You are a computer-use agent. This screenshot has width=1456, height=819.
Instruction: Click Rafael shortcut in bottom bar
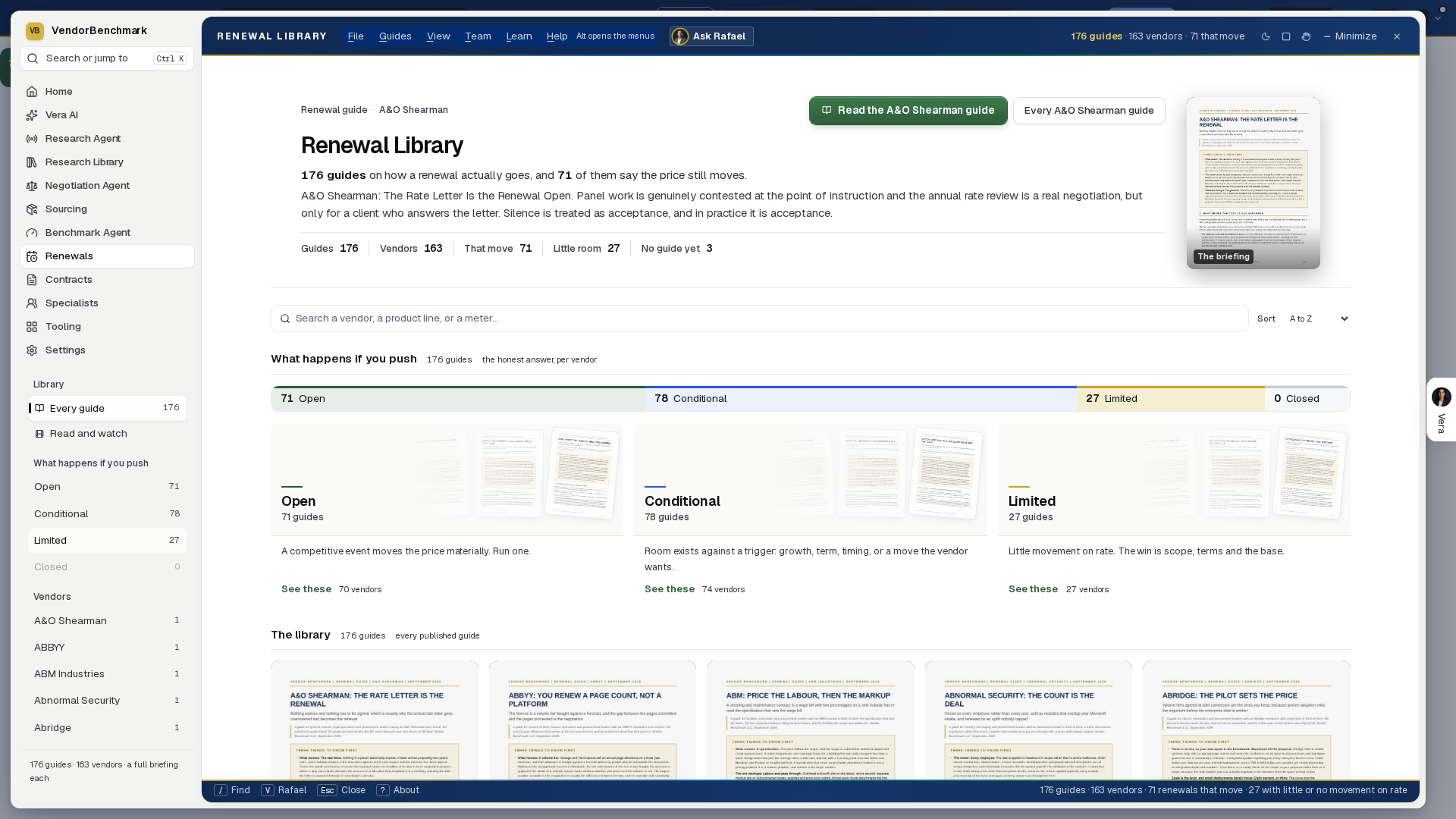pyautogui.click(x=284, y=790)
